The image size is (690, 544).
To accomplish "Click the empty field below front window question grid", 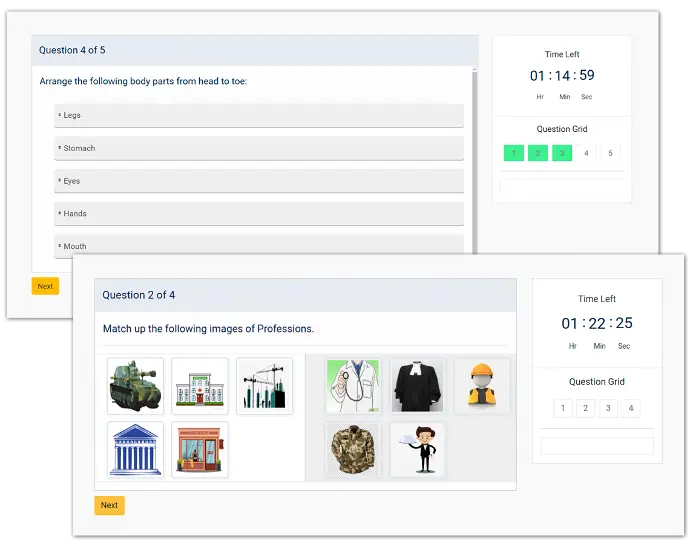I will pyautogui.click(x=597, y=446).
